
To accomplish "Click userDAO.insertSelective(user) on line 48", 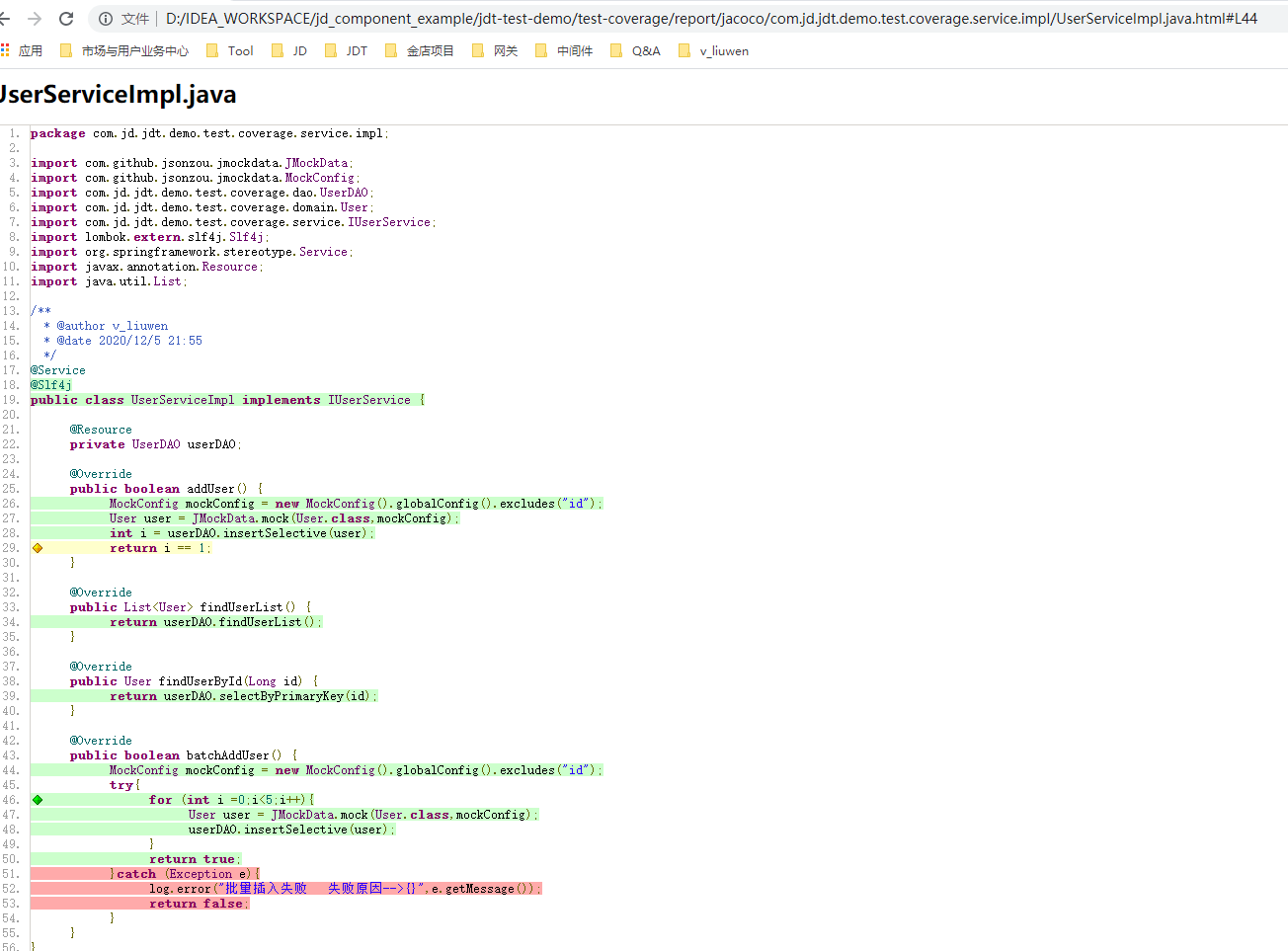I will (x=292, y=830).
